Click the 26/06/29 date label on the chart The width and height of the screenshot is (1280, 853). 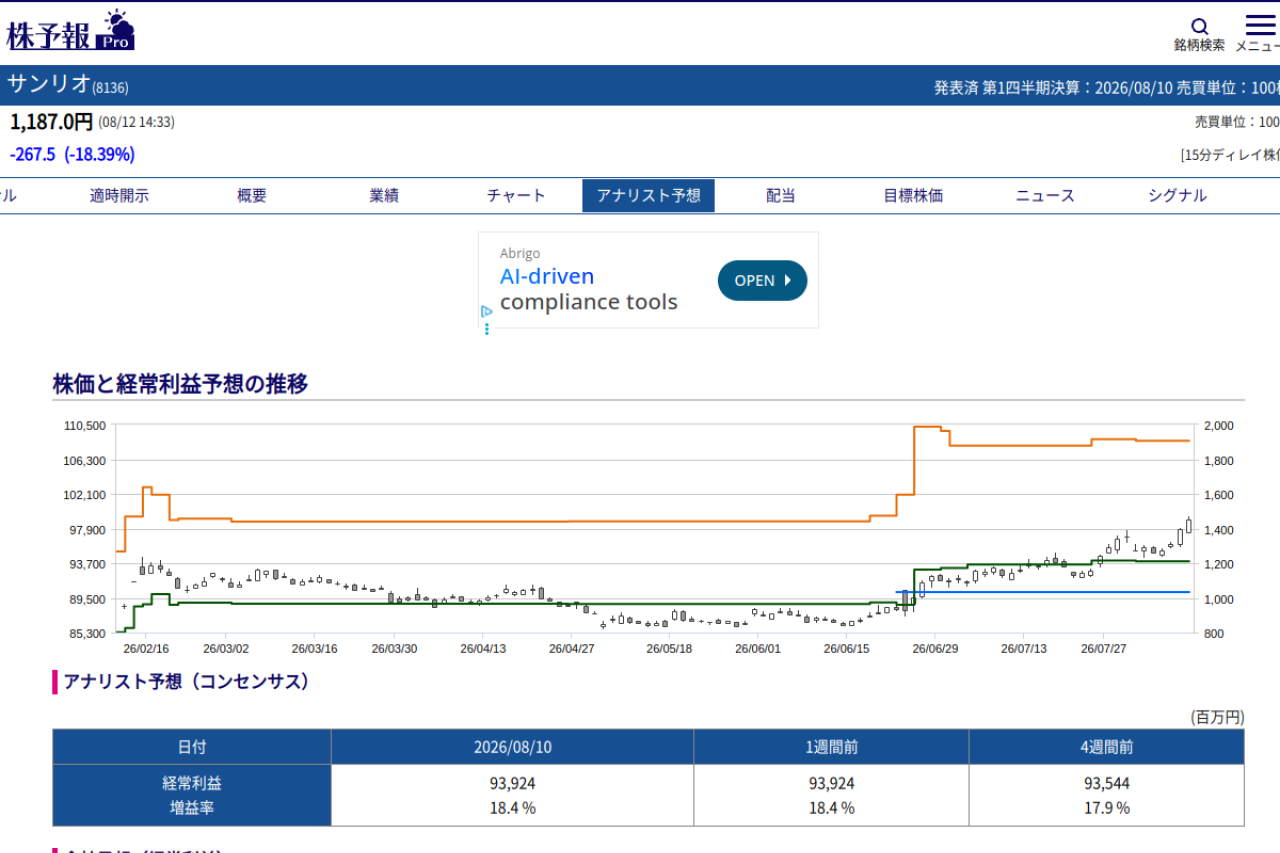935,648
